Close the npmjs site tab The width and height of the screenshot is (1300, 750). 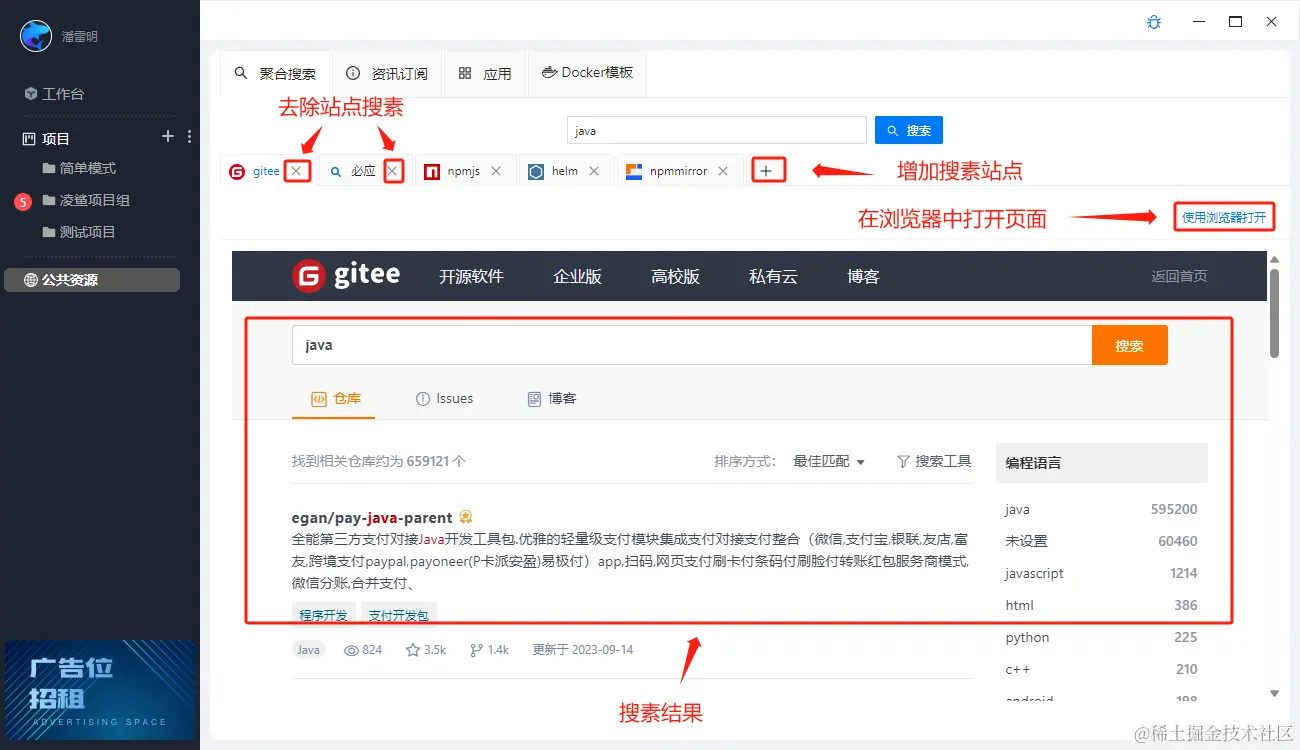[497, 171]
